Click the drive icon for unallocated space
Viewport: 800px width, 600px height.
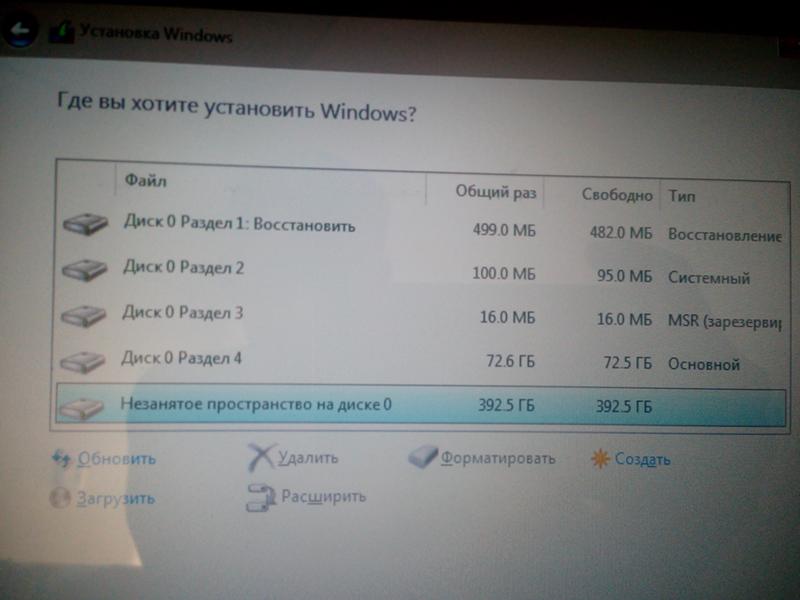pos(81,407)
